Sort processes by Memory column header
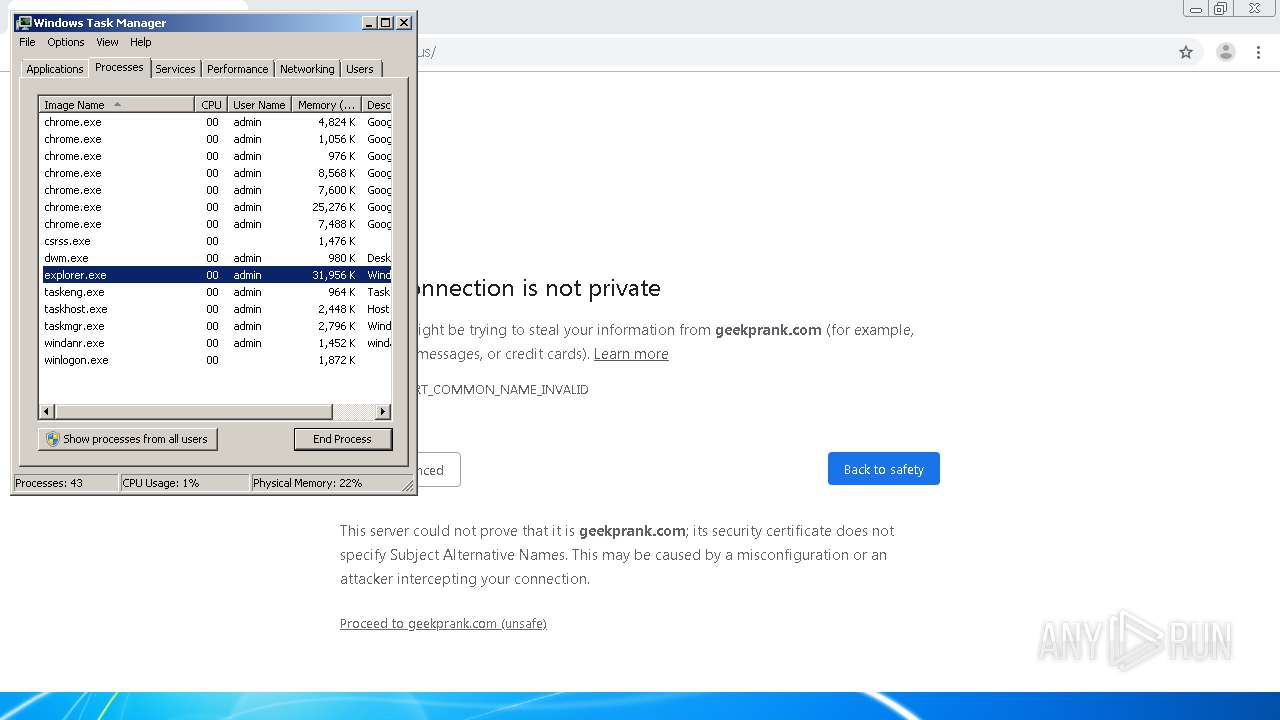Screen dimensions: 1280x720 click(x=326, y=105)
